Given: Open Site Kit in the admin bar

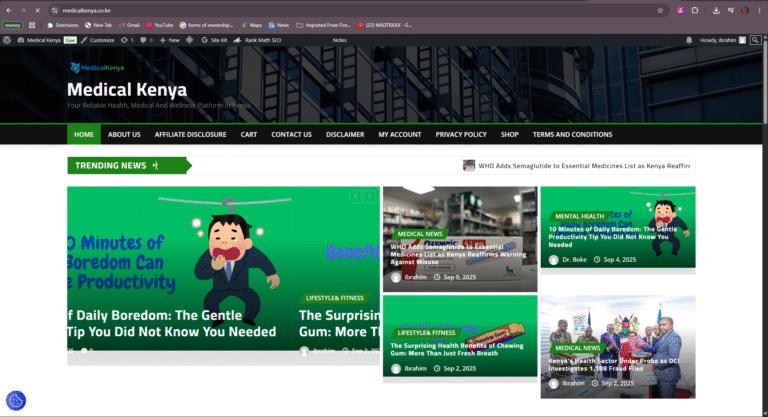Looking at the screenshot, I should point(214,40).
